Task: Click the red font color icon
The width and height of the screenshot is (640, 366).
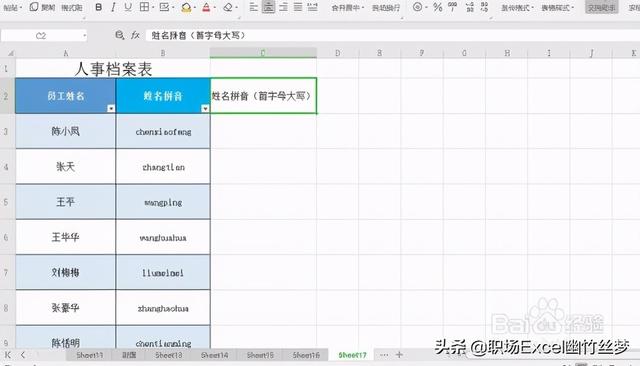Action: [x=206, y=7]
